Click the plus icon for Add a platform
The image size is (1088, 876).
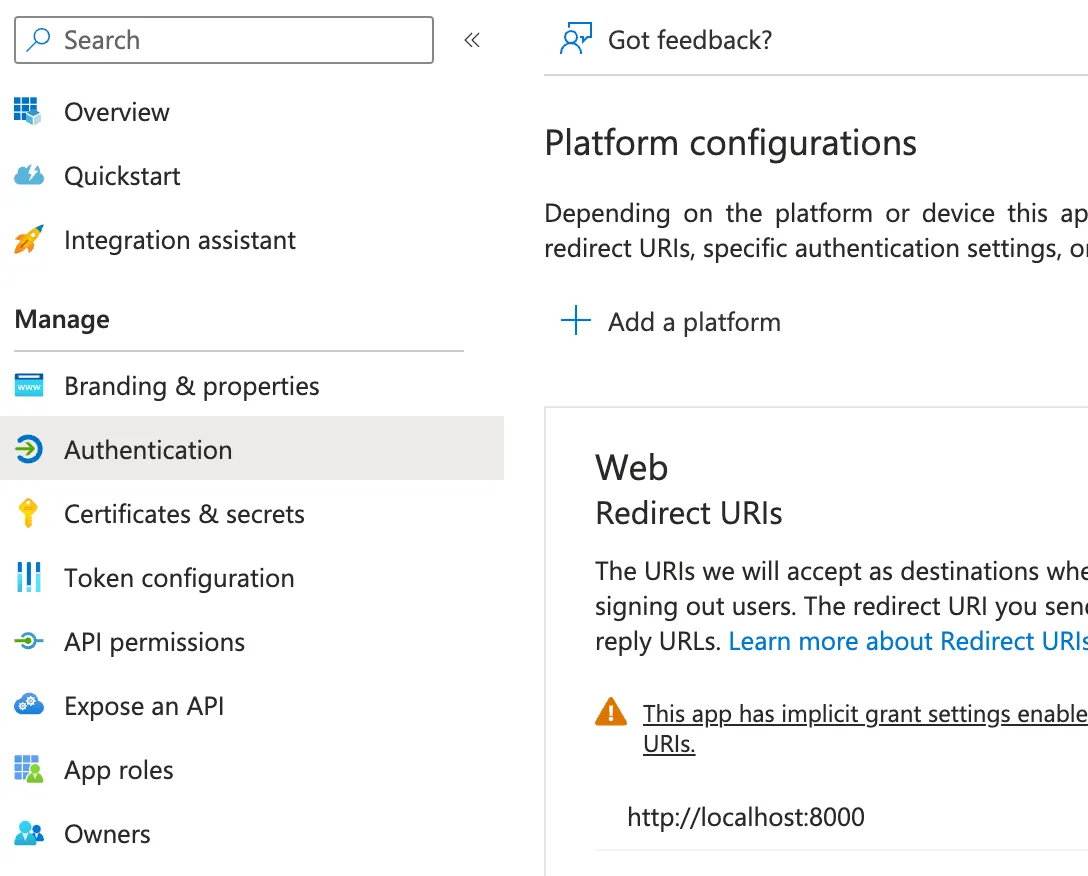[576, 321]
